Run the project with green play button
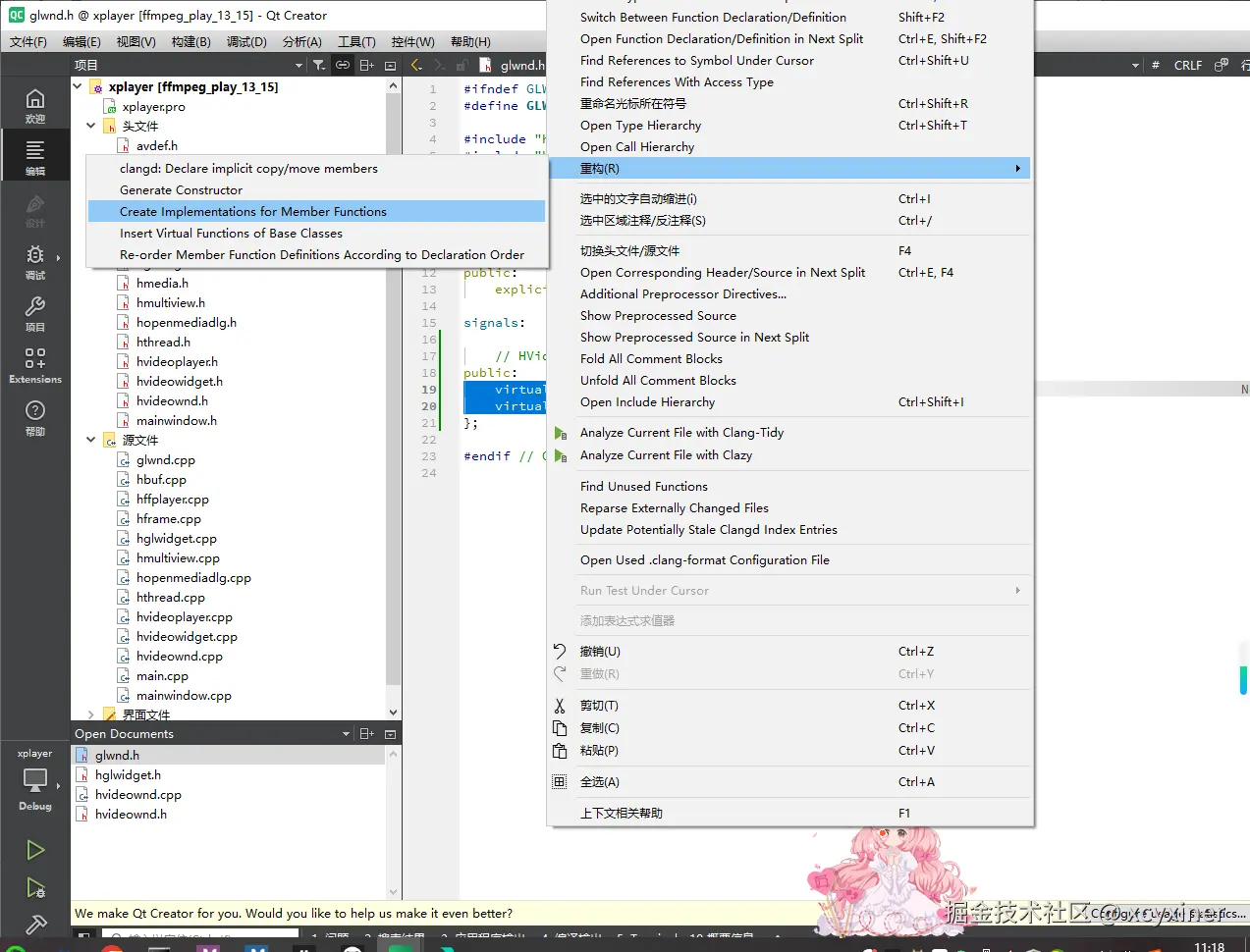Screen dimensions: 1250x952 pyautogui.click(x=35, y=850)
